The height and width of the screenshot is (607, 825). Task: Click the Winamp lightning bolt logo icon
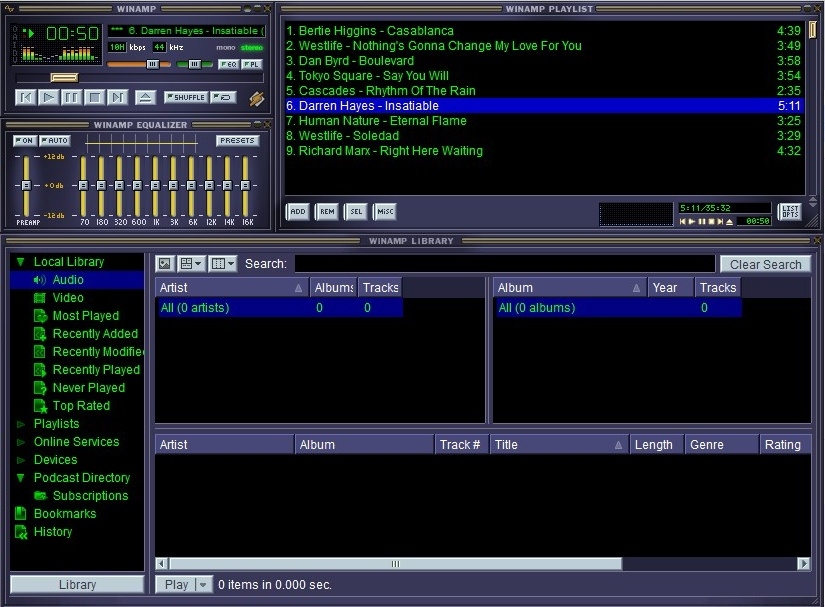pyautogui.click(x=256, y=99)
